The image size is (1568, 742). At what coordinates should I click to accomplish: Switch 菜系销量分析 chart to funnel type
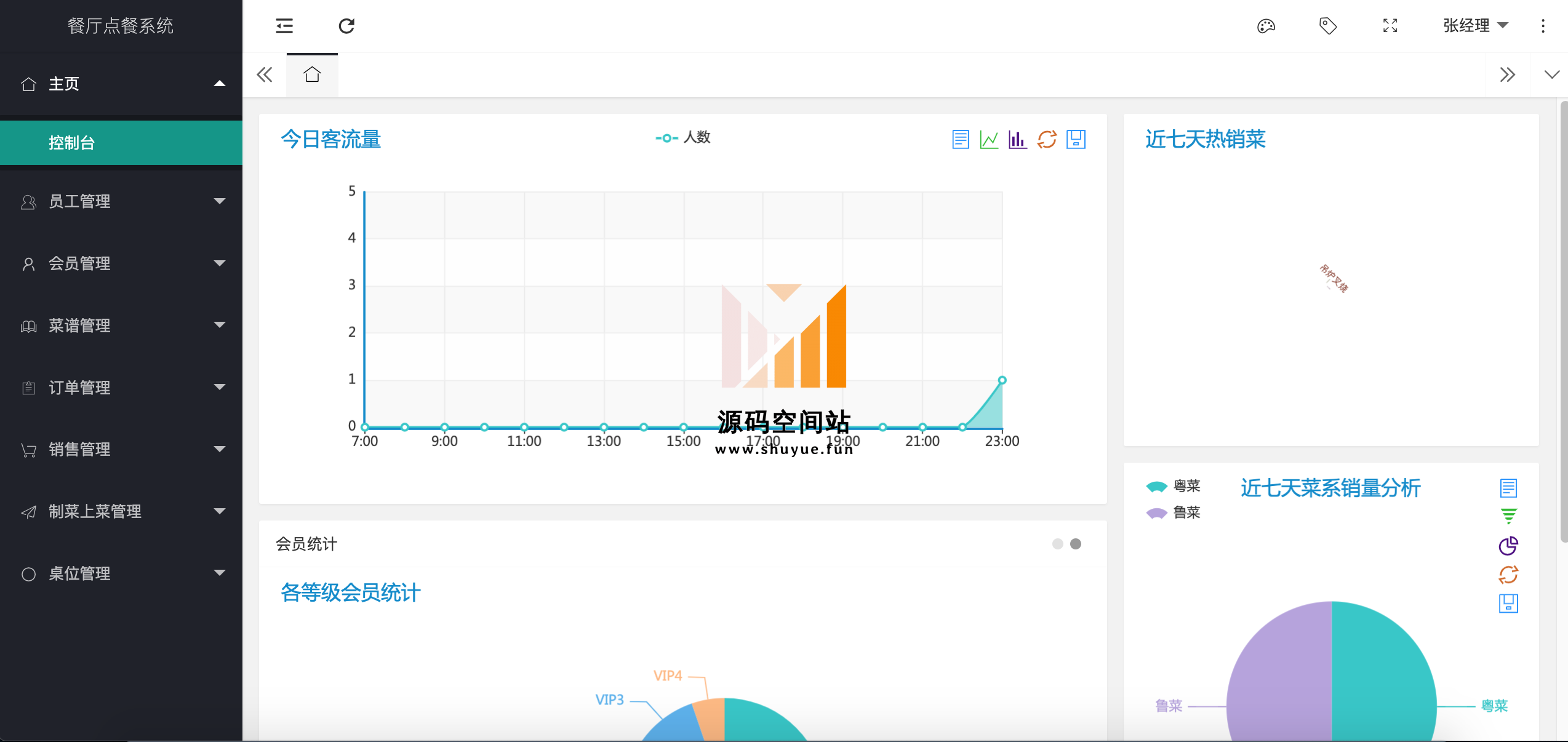click(1508, 516)
